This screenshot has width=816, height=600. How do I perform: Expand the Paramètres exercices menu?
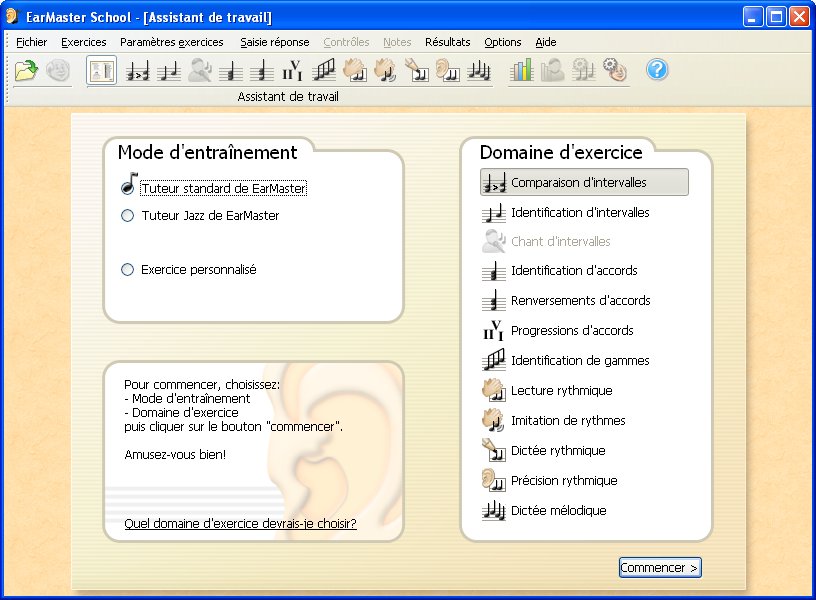tap(171, 42)
